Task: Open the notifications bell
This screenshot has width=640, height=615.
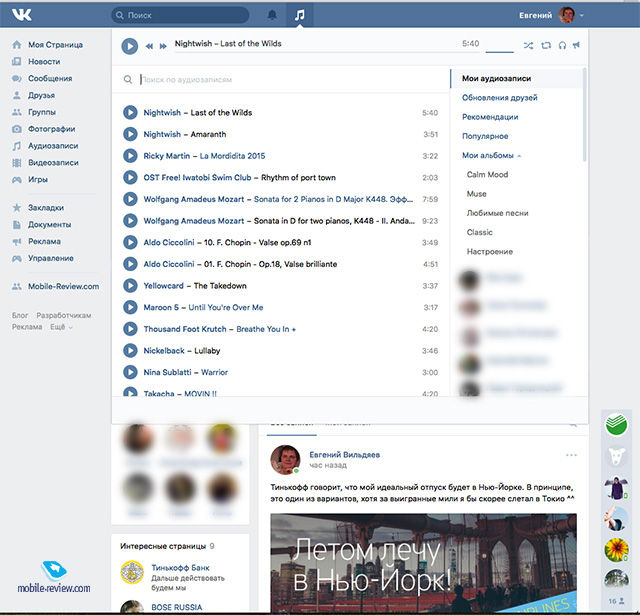Action: (x=273, y=16)
